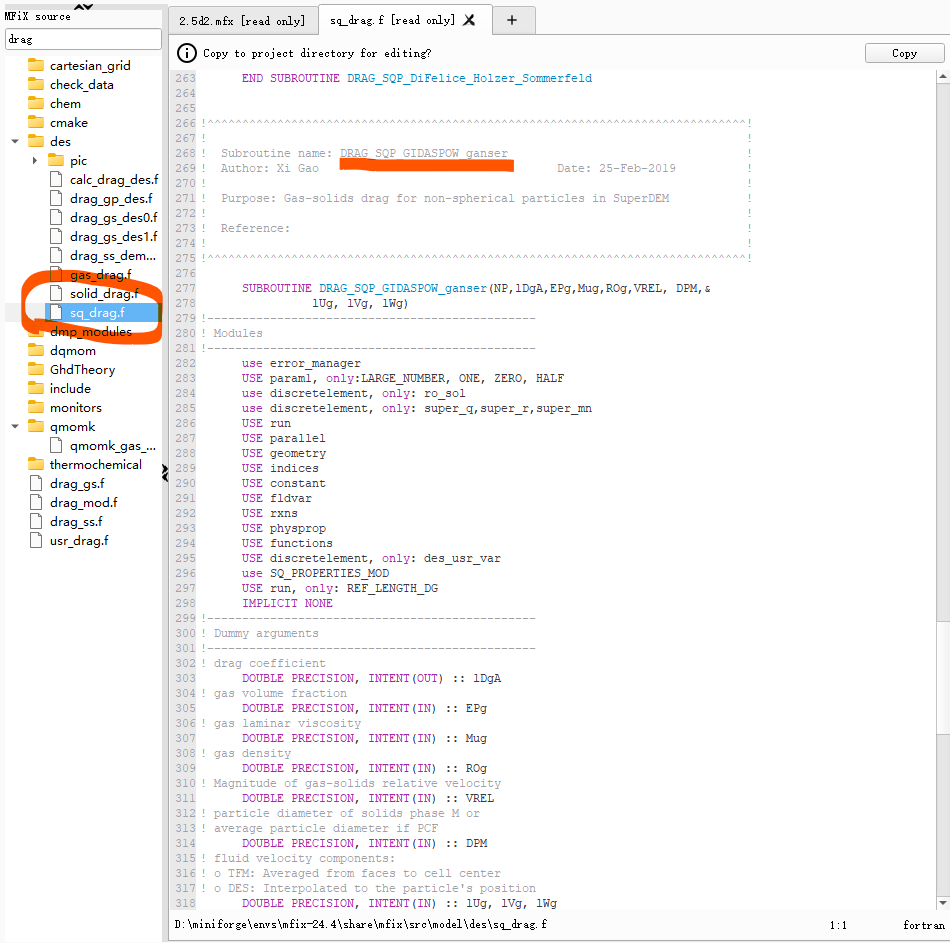Open the solid_drag.f file

(104, 294)
